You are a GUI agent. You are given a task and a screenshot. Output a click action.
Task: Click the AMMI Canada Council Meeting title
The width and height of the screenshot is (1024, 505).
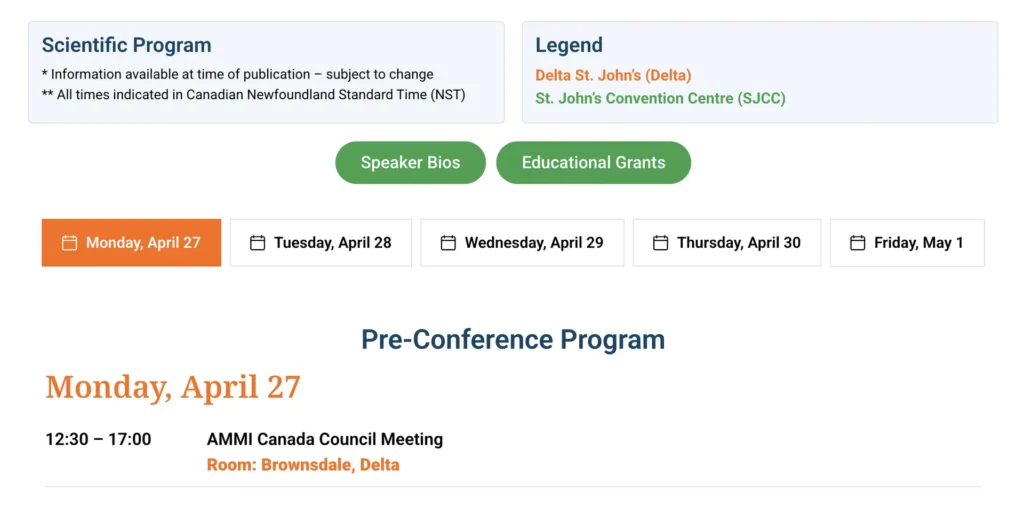(x=324, y=439)
